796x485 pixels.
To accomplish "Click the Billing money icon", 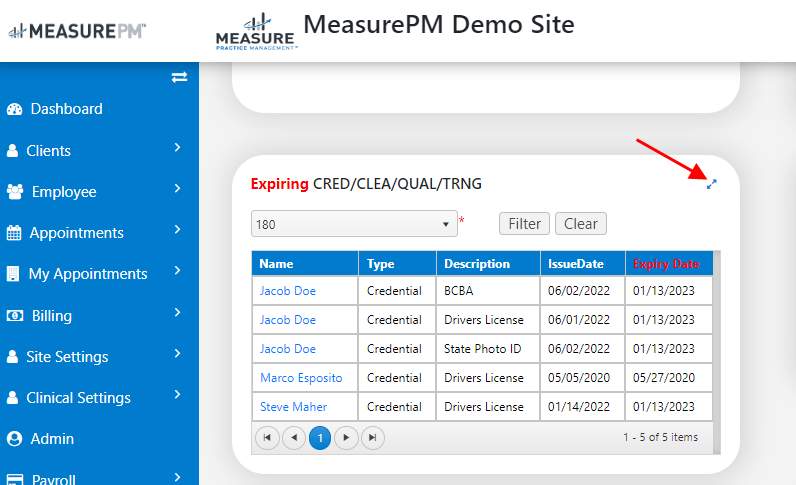I will [15, 316].
